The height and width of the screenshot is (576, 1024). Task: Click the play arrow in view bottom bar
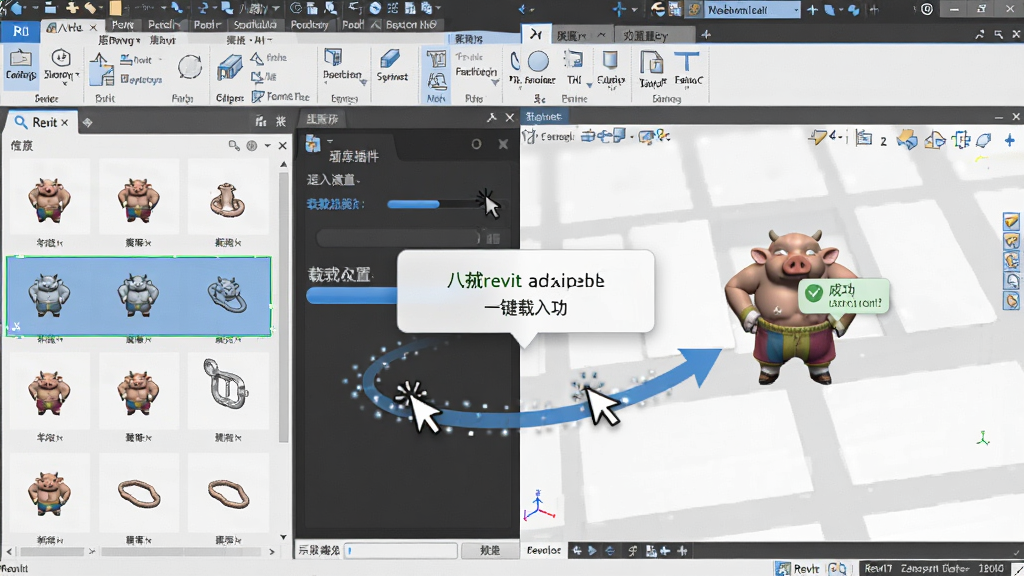[592, 551]
